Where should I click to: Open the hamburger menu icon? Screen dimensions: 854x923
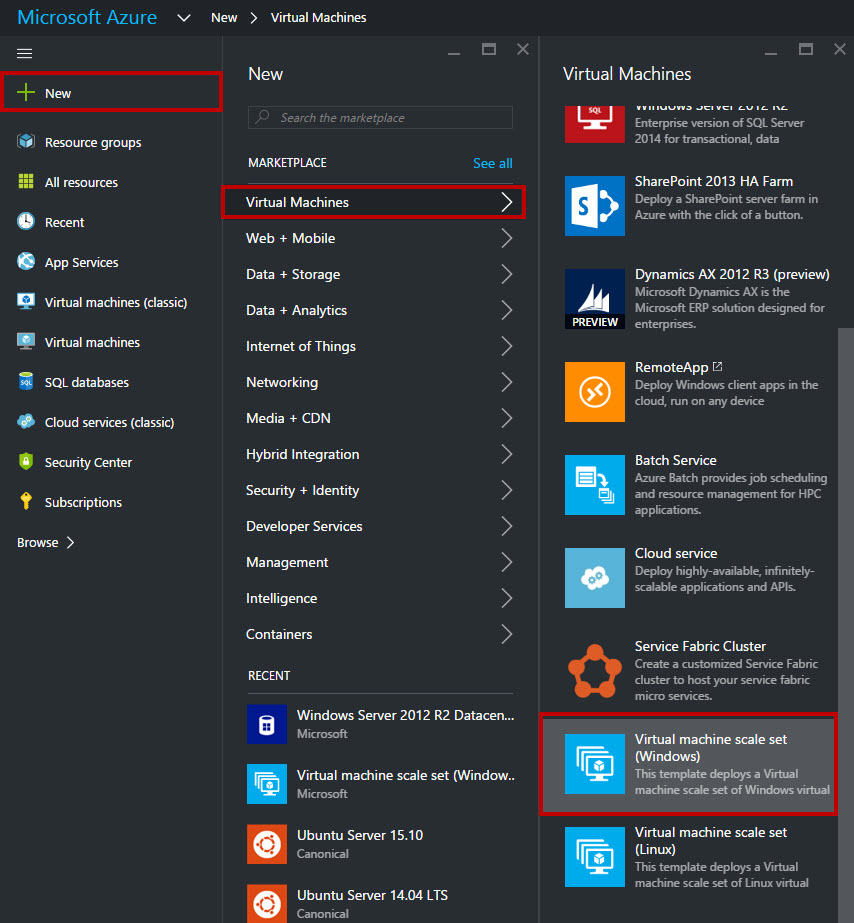click(25, 54)
